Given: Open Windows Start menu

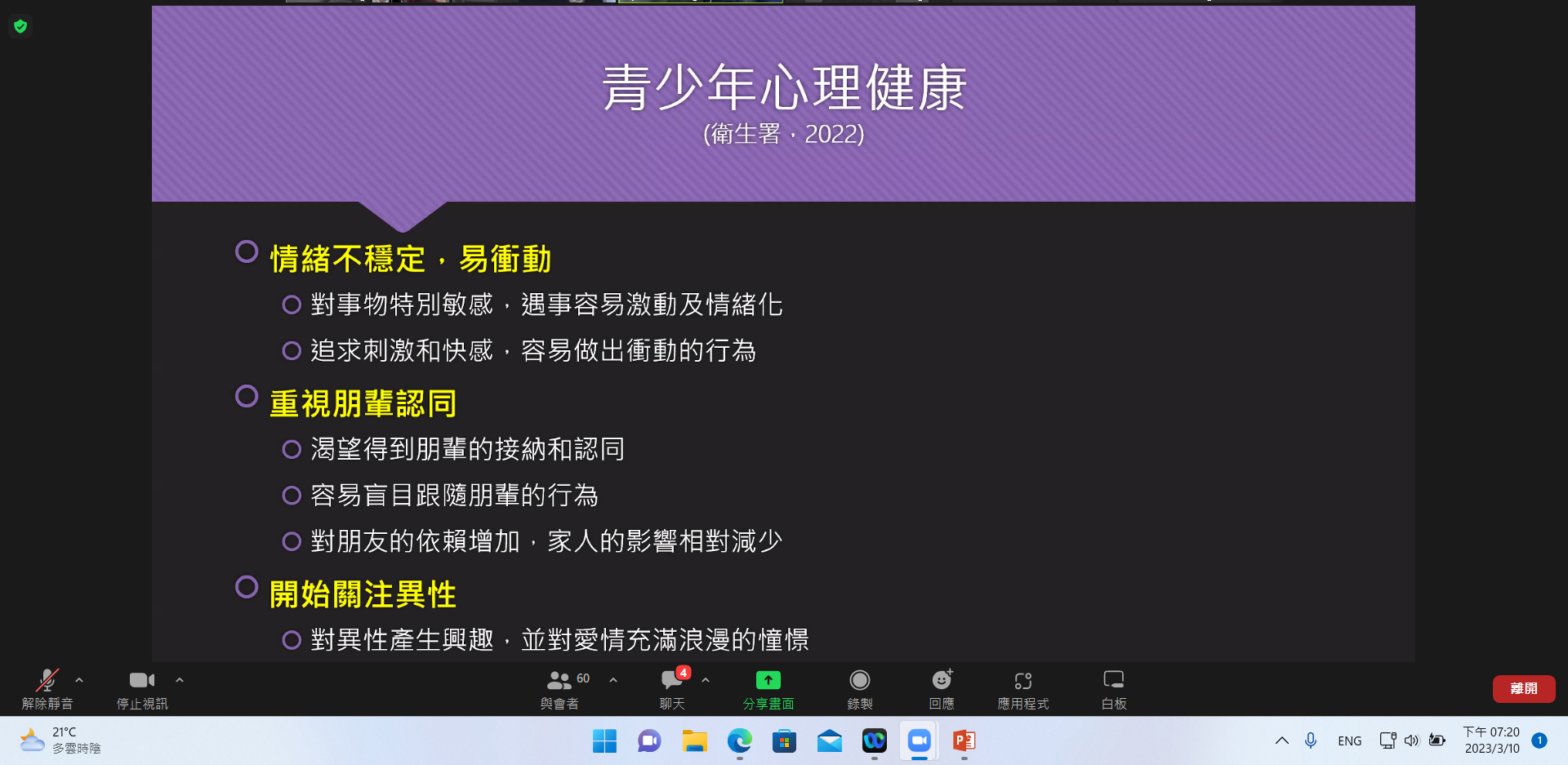Looking at the screenshot, I should click(604, 741).
